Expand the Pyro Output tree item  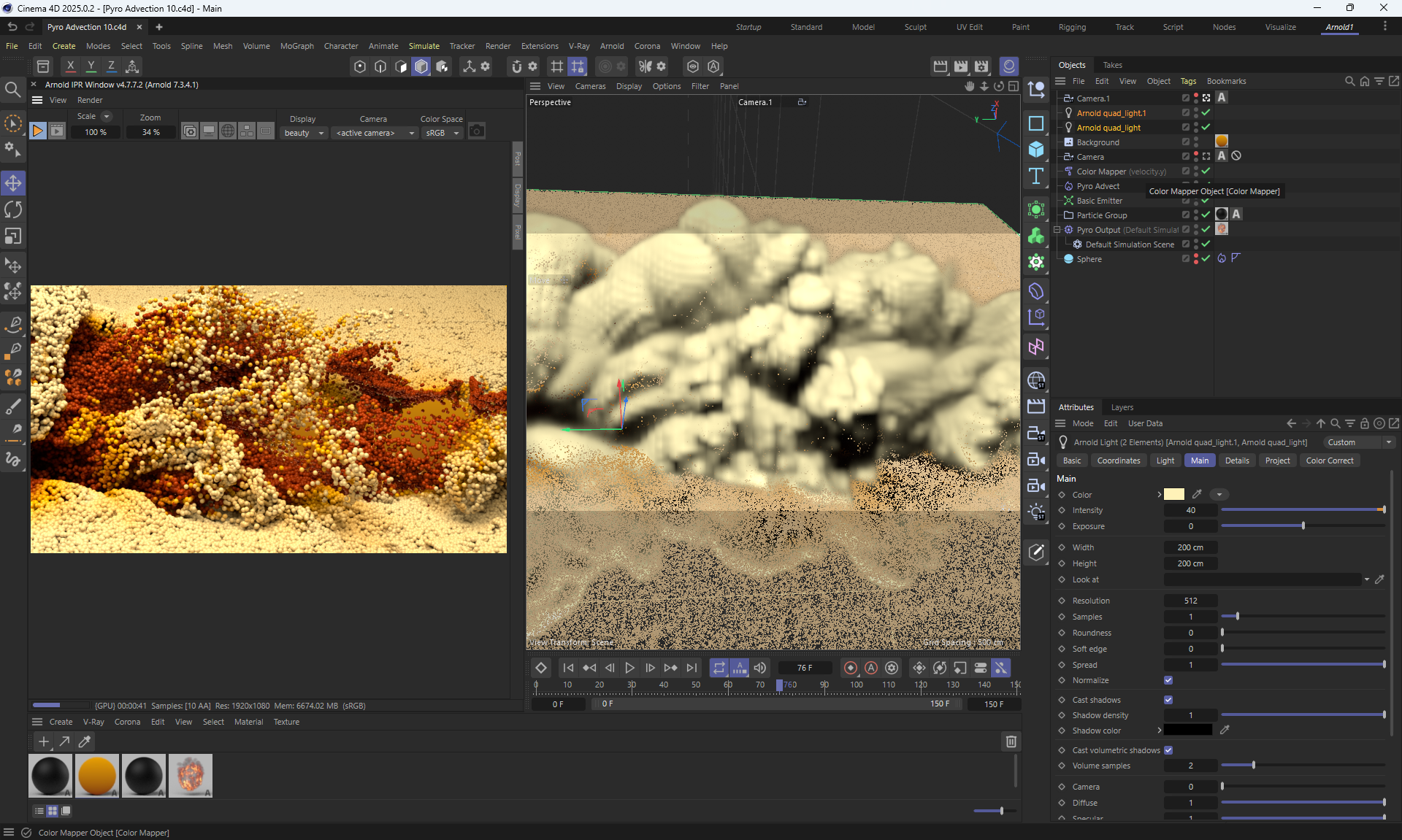pyautogui.click(x=1057, y=230)
